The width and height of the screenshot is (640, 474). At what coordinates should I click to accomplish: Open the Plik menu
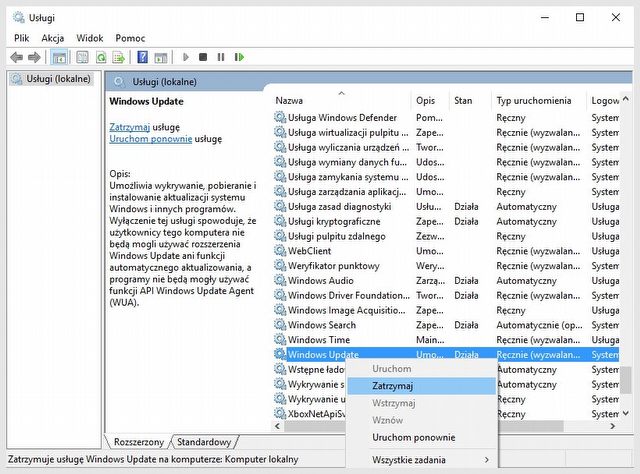[x=22, y=38]
